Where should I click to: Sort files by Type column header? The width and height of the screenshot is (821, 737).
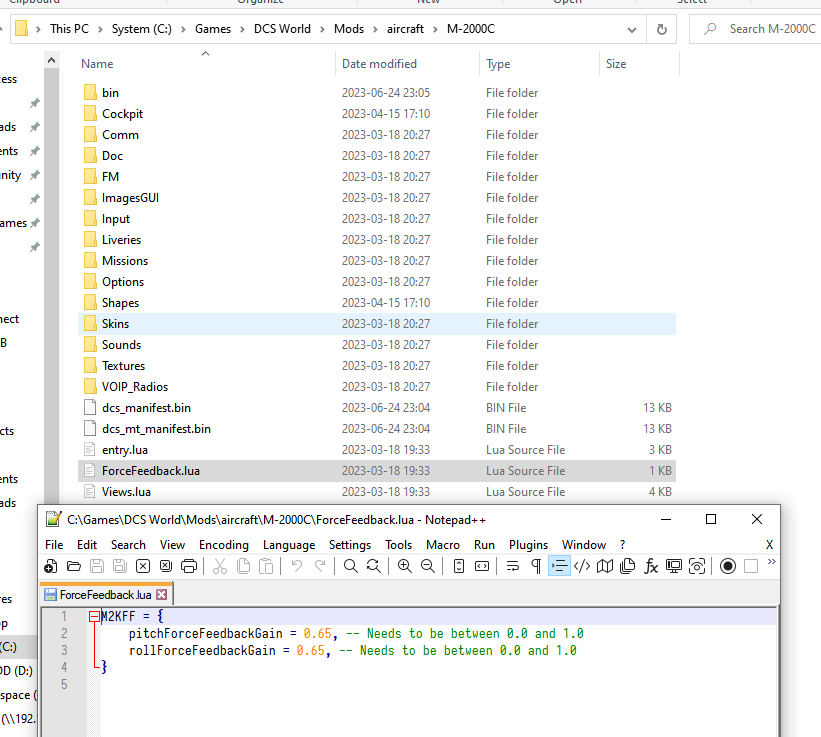point(539,64)
